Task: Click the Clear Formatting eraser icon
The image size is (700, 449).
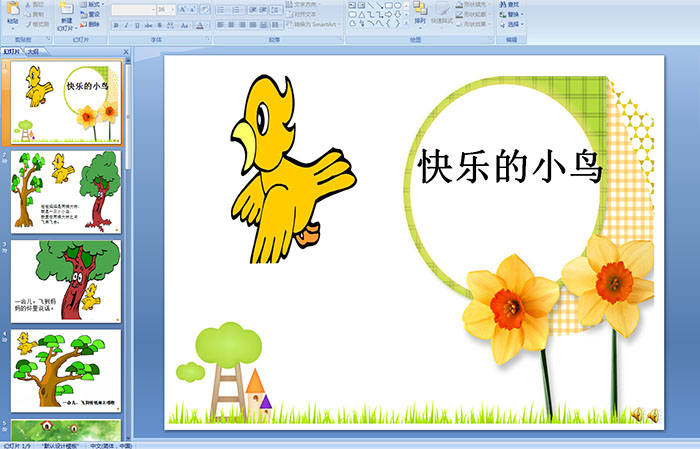Action: [205, 9]
